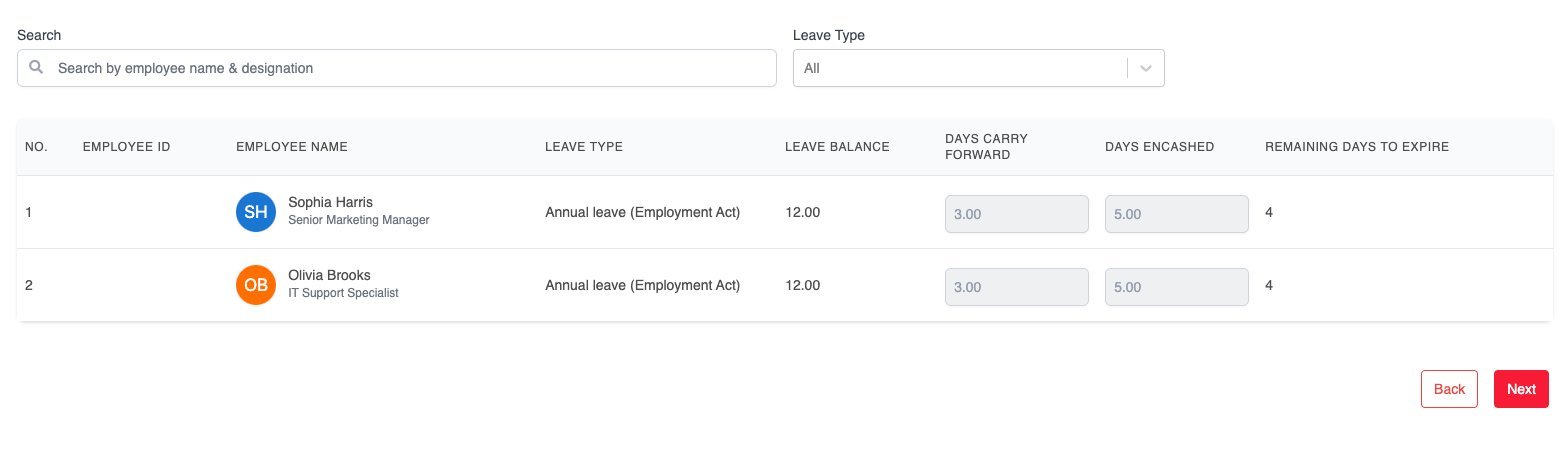Open the Leave Type dropdown arrow
Viewport: 1563px width, 450px height.
click(1146, 68)
